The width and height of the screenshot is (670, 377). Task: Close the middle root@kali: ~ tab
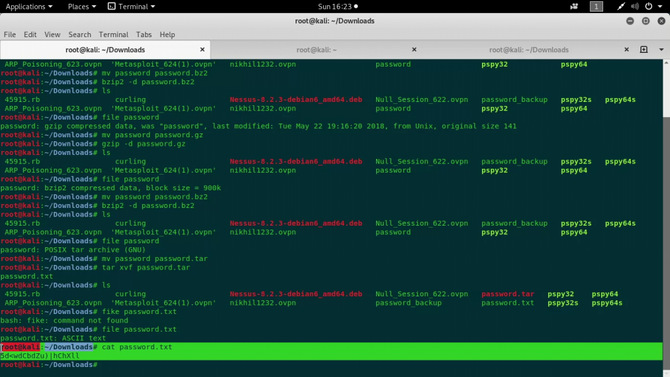(x=414, y=50)
